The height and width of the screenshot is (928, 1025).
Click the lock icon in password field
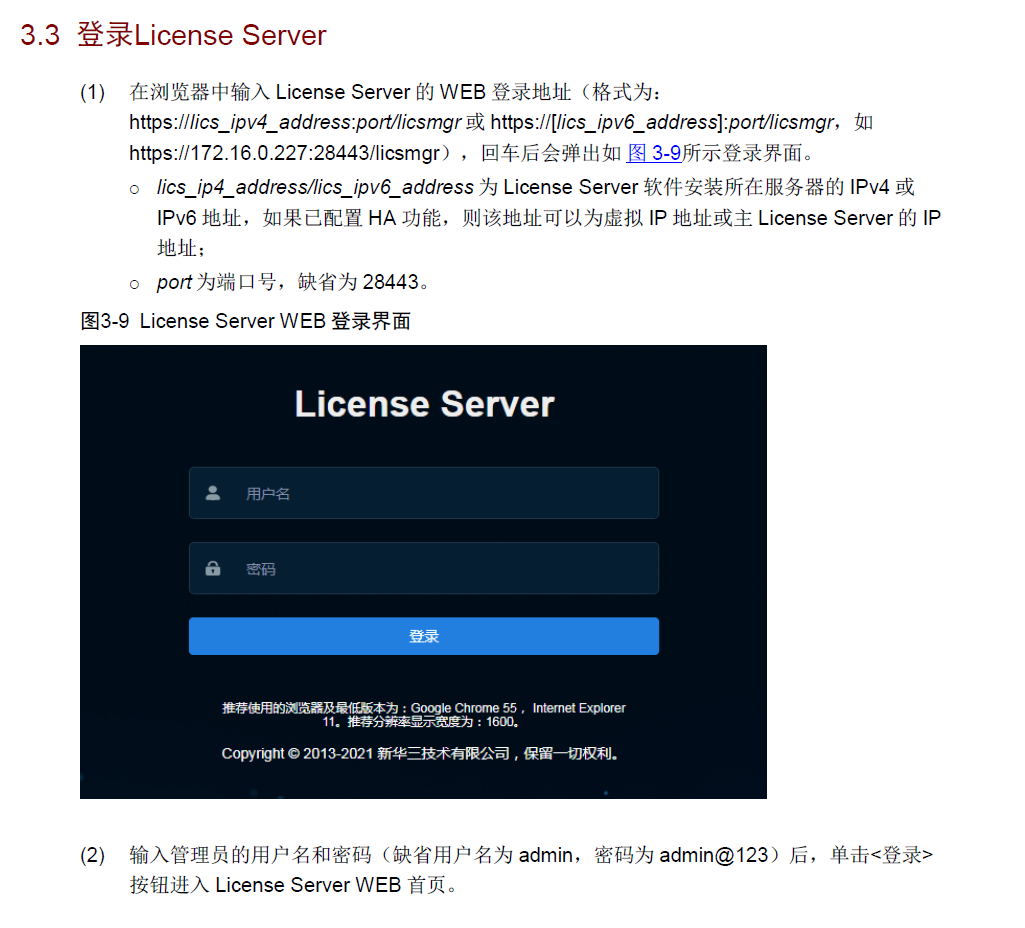[212, 568]
